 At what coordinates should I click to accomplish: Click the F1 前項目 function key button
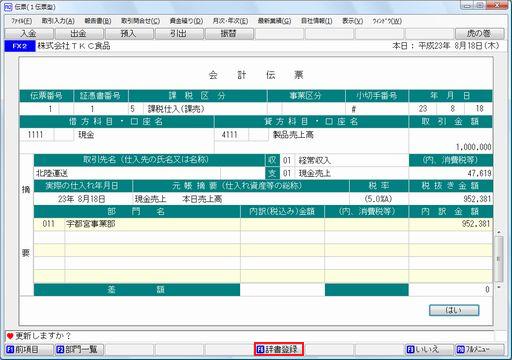(29, 349)
